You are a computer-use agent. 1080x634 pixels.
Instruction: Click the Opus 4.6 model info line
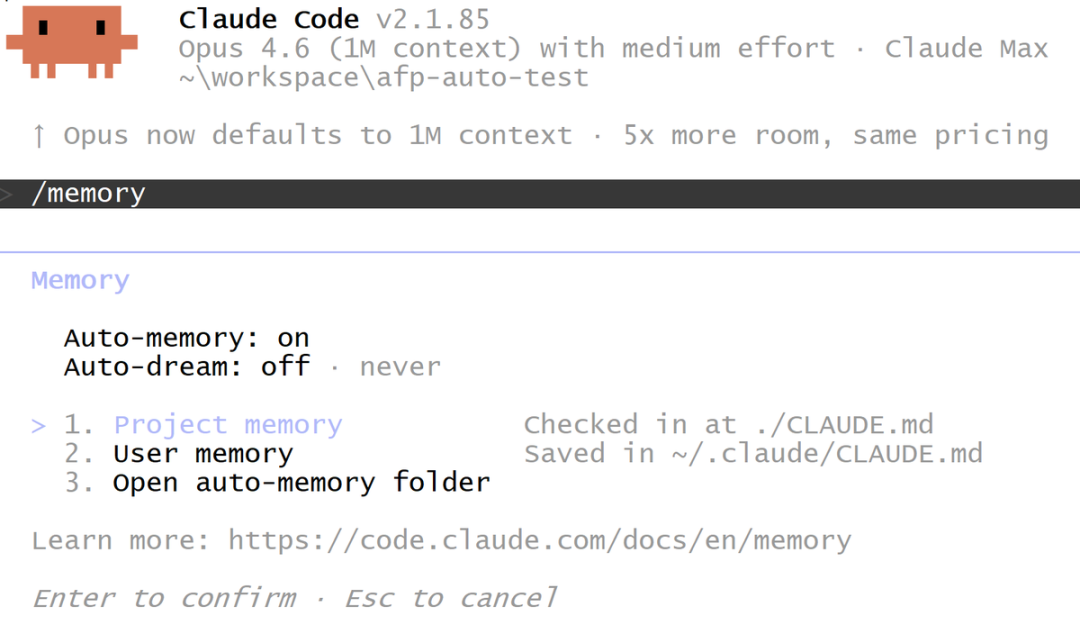[613, 48]
